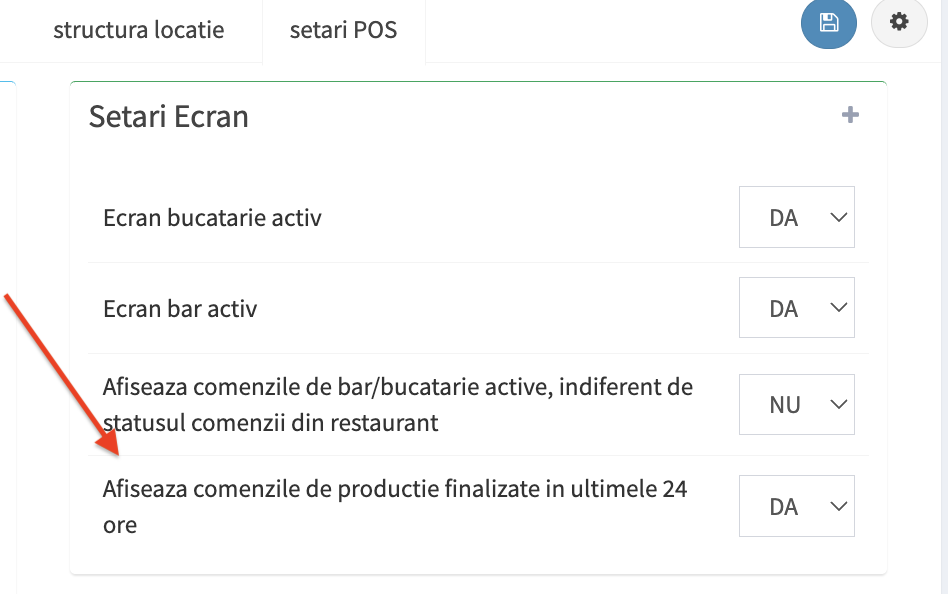Click chevron arrow beside Ecran bar activ
Viewport: 948px width, 594px height.
pyautogui.click(x=838, y=308)
